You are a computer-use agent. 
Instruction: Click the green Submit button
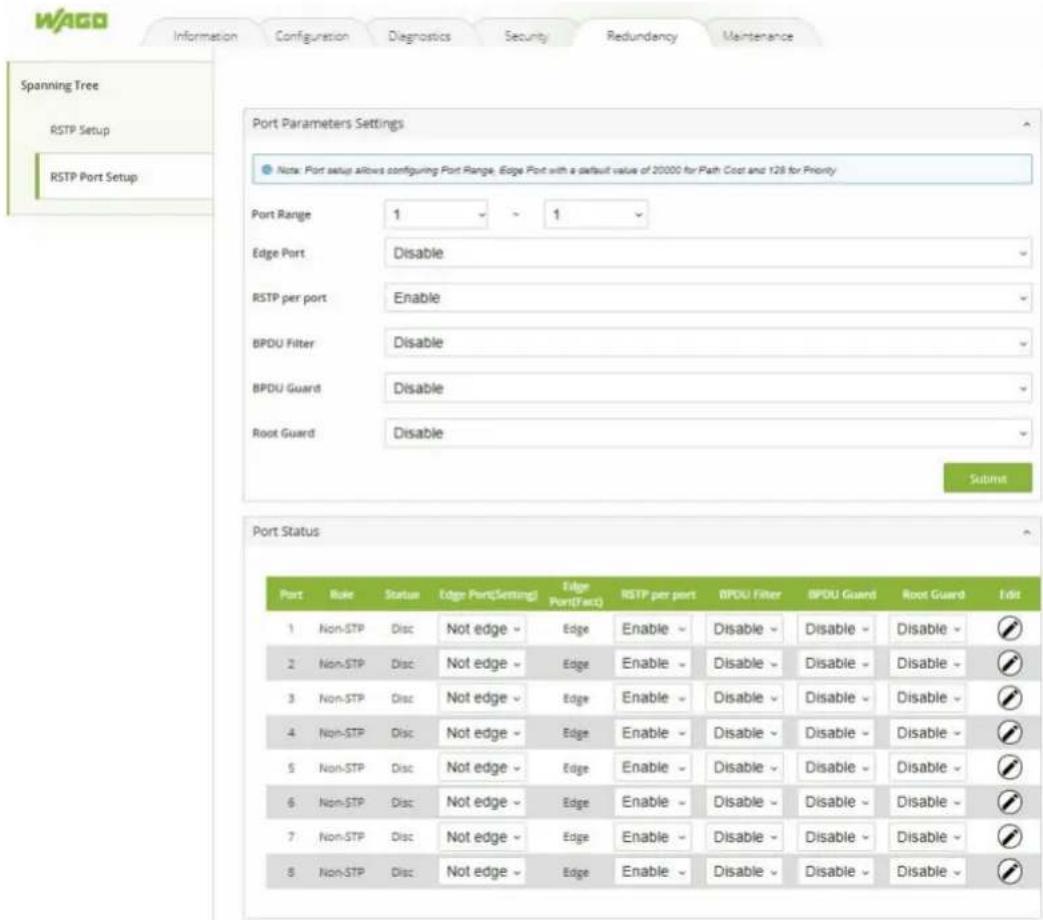pyautogui.click(x=988, y=478)
